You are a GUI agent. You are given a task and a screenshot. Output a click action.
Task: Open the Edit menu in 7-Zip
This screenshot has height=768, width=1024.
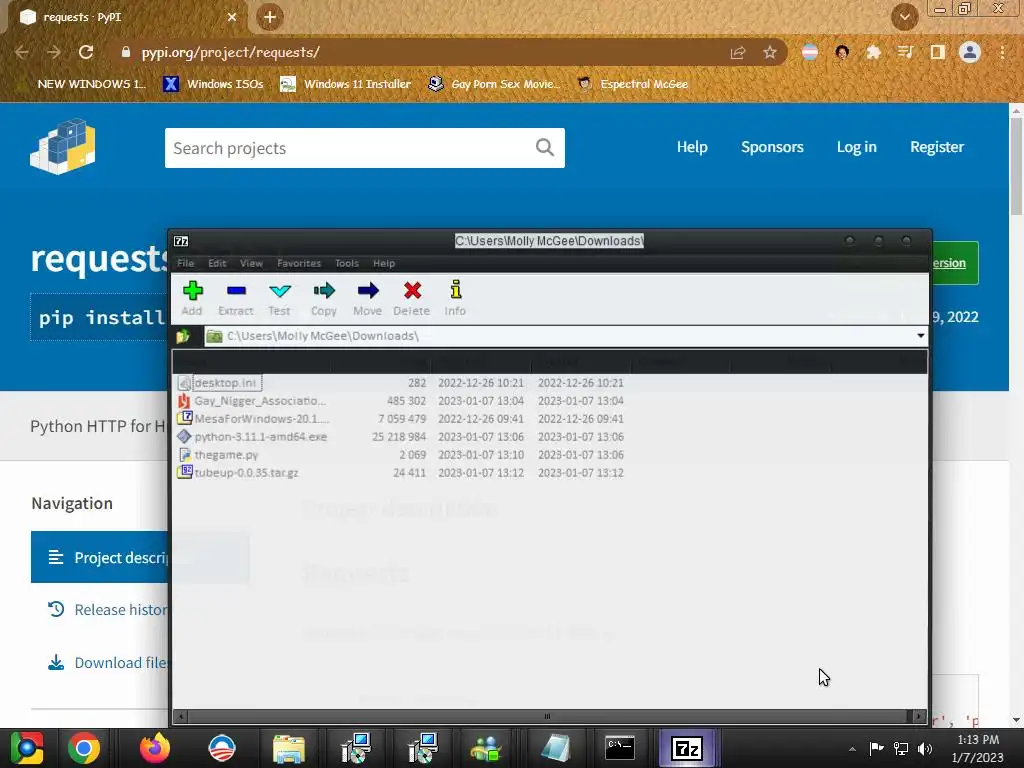(x=217, y=263)
